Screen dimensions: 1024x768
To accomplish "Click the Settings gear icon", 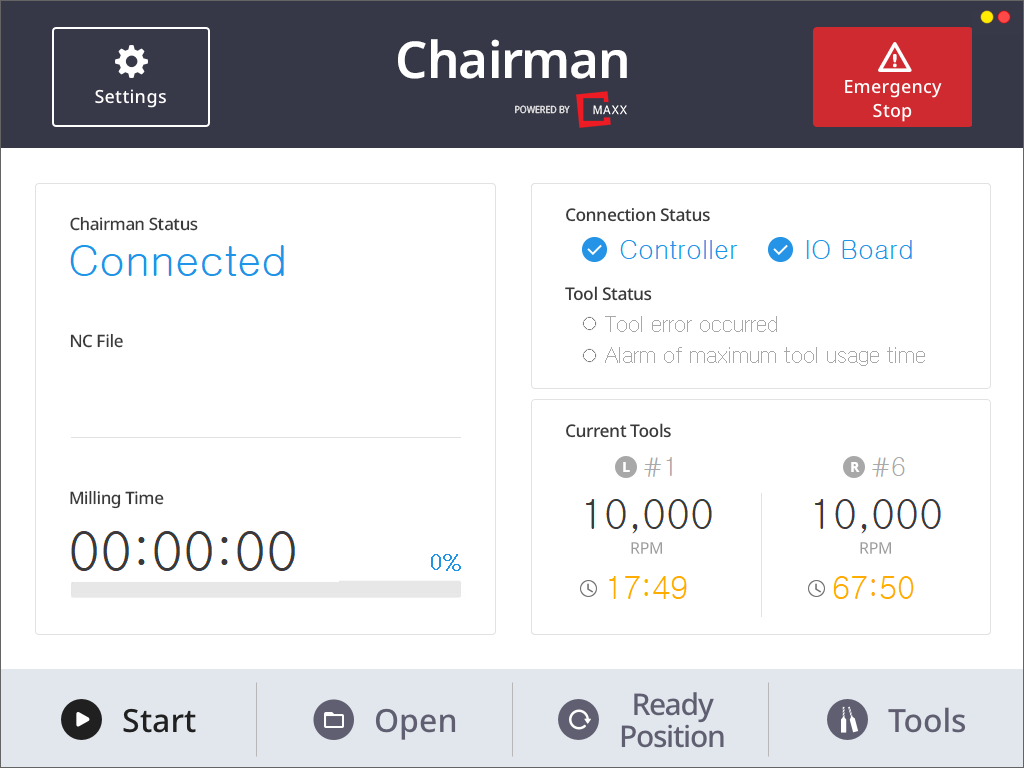I will tap(131, 62).
